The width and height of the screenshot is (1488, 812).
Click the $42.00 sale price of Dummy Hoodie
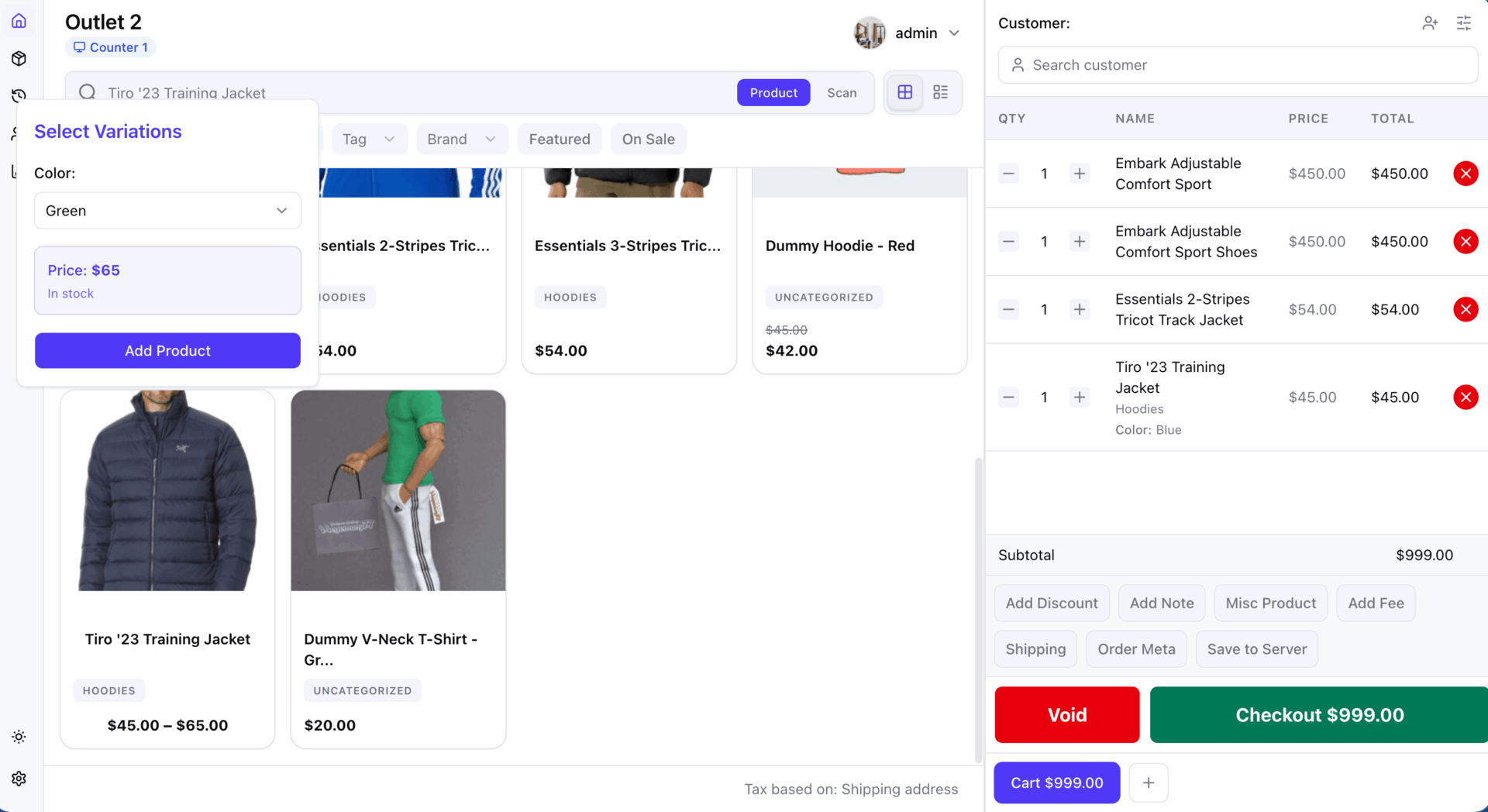click(791, 351)
